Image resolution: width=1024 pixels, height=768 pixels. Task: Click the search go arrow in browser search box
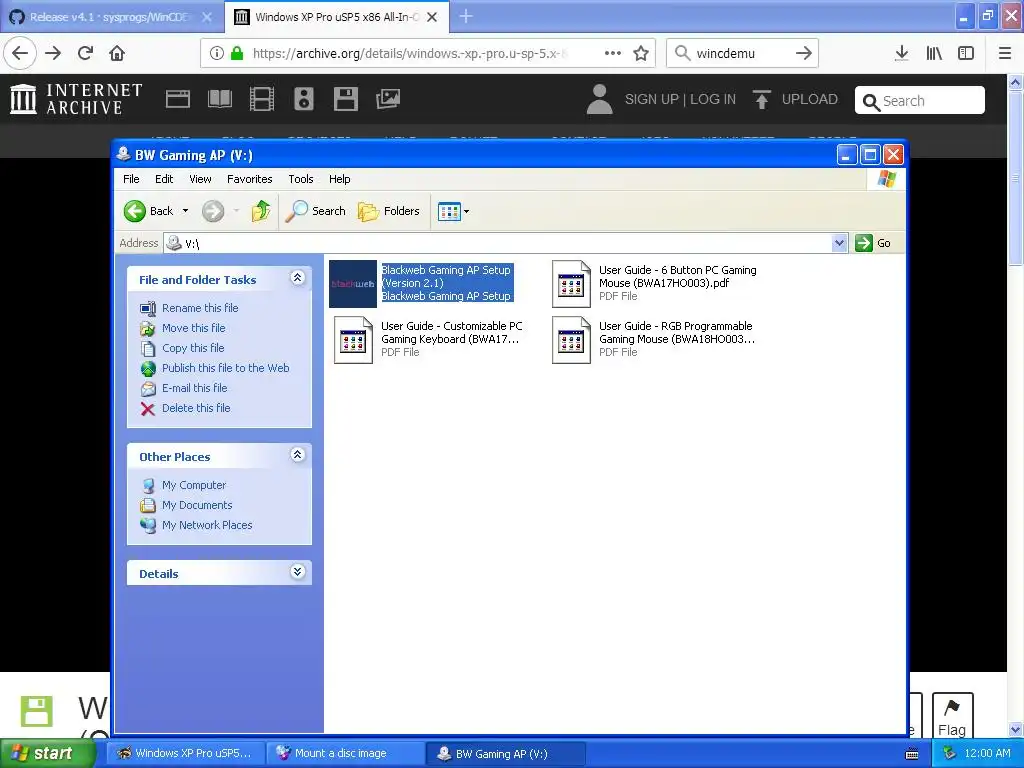(804, 54)
